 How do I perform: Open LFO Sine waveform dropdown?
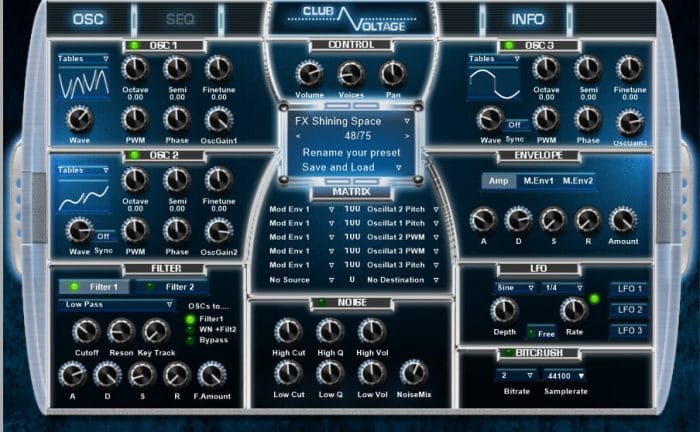pyautogui.click(x=515, y=288)
